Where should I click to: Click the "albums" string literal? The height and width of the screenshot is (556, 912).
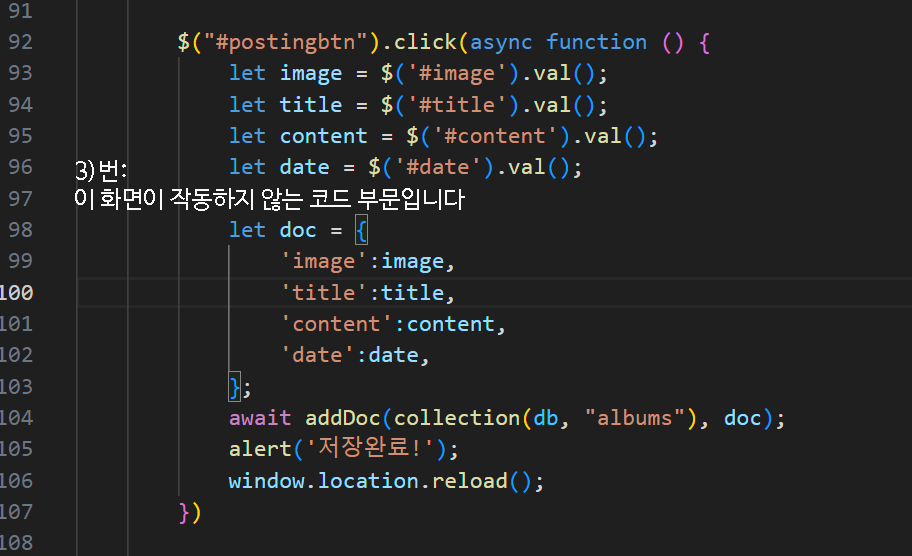pyautogui.click(x=635, y=418)
